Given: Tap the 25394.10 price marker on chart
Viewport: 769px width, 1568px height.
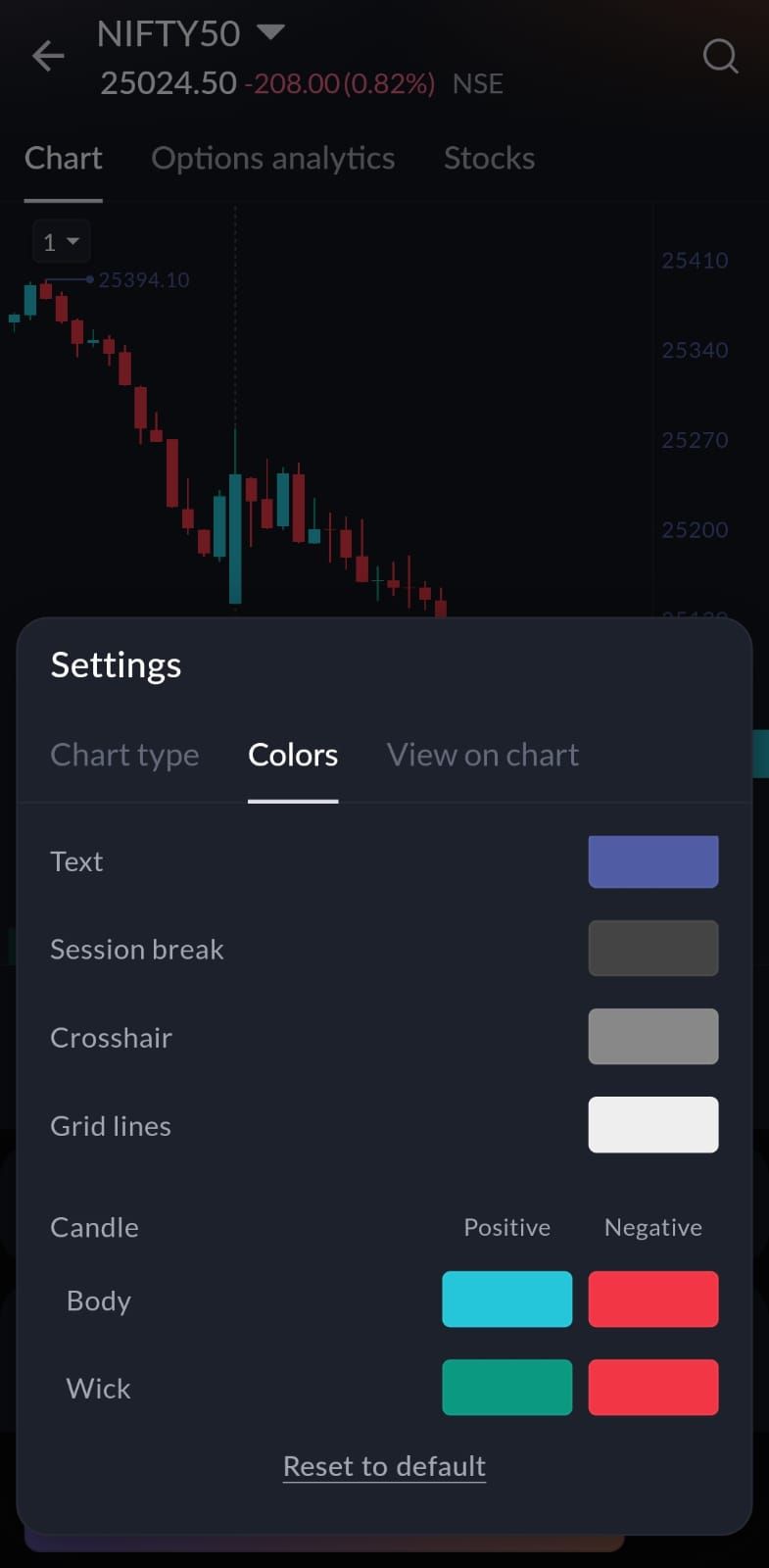Looking at the screenshot, I should point(143,280).
